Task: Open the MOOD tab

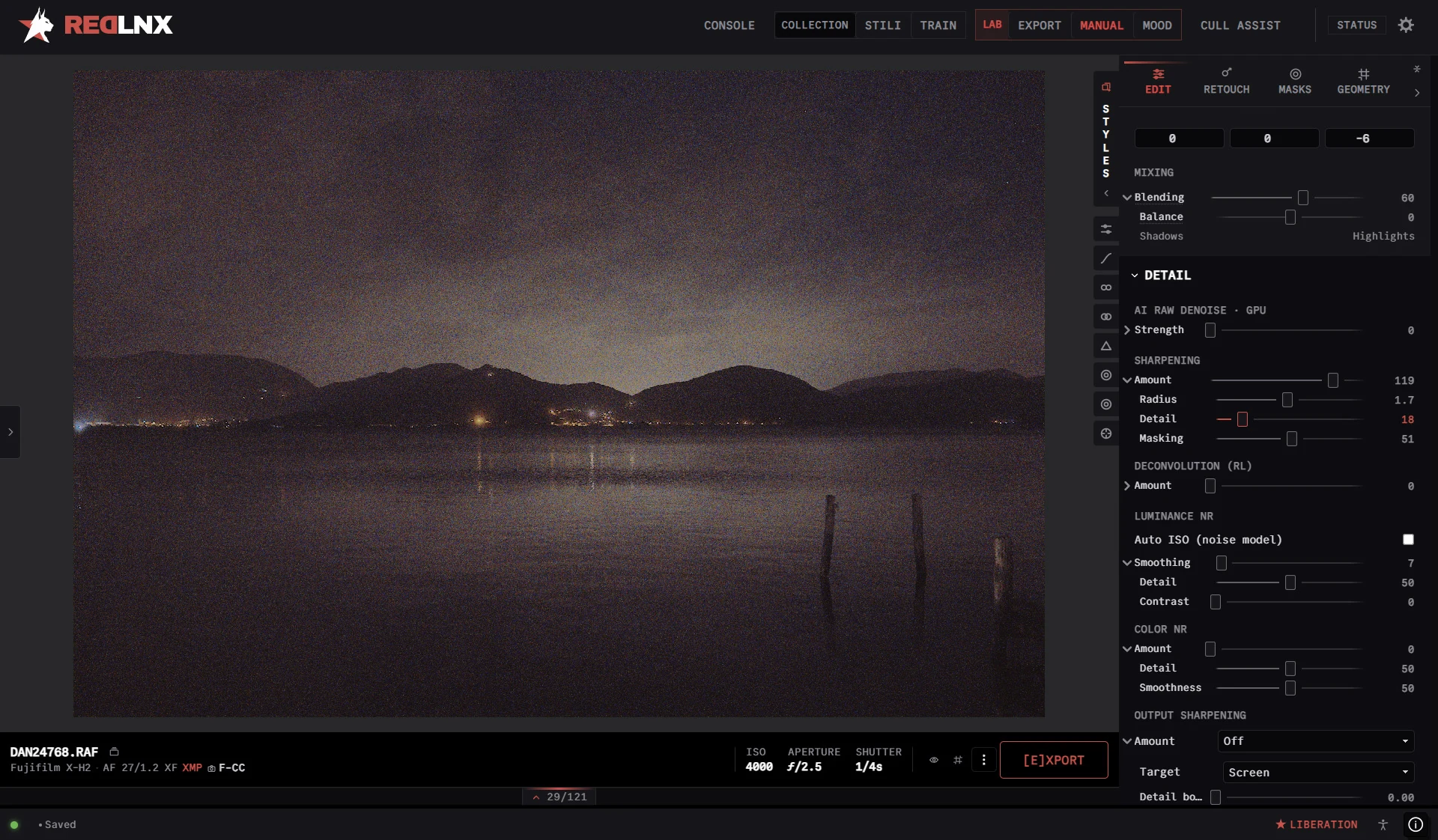Action: coord(1156,25)
